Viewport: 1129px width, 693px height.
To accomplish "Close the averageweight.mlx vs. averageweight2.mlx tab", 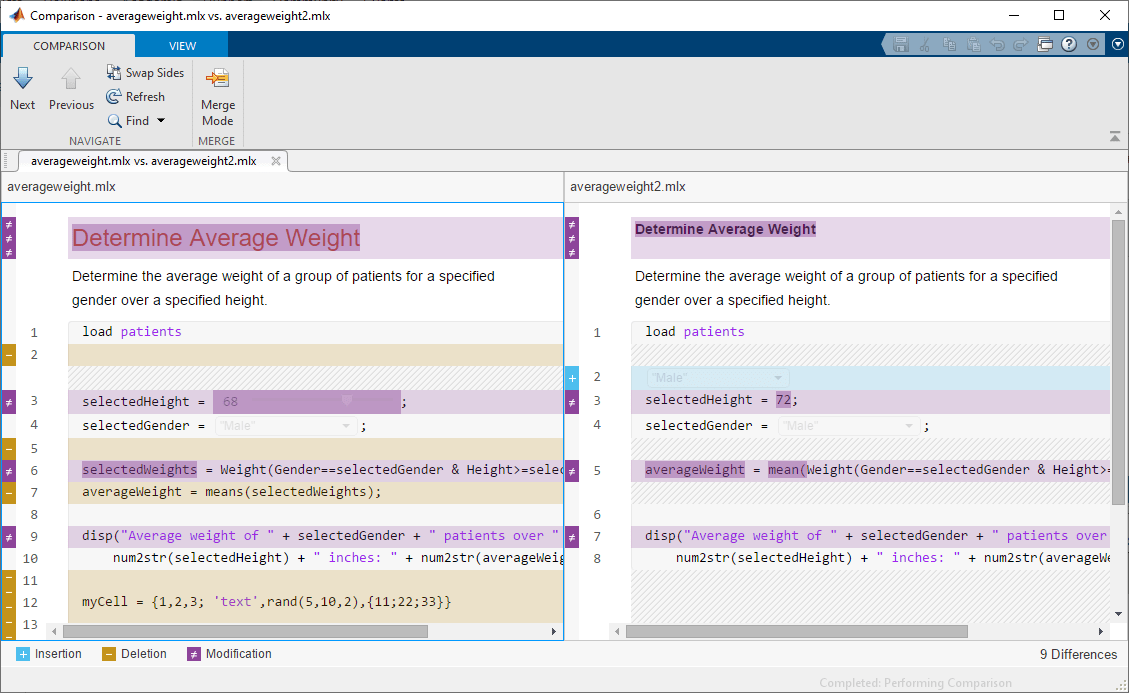I will pos(276,160).
